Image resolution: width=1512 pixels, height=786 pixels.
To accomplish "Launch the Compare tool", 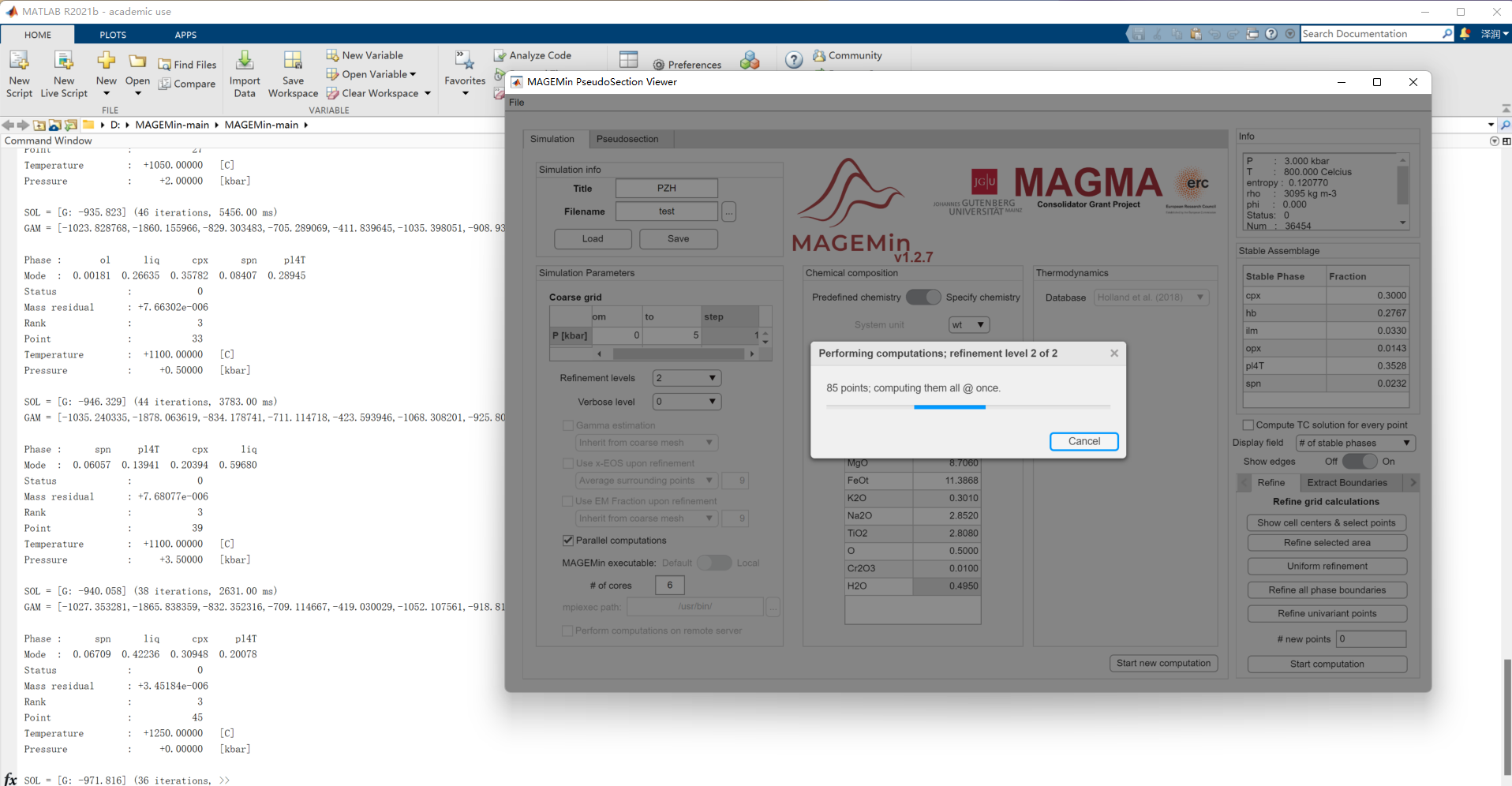I will coord(187,84).
